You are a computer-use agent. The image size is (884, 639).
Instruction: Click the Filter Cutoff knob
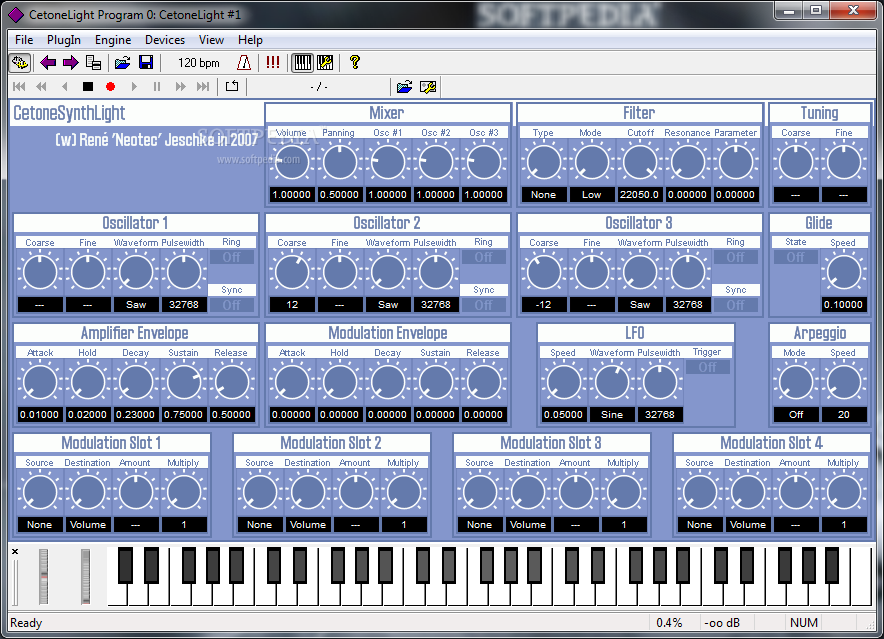coord(640,162)
